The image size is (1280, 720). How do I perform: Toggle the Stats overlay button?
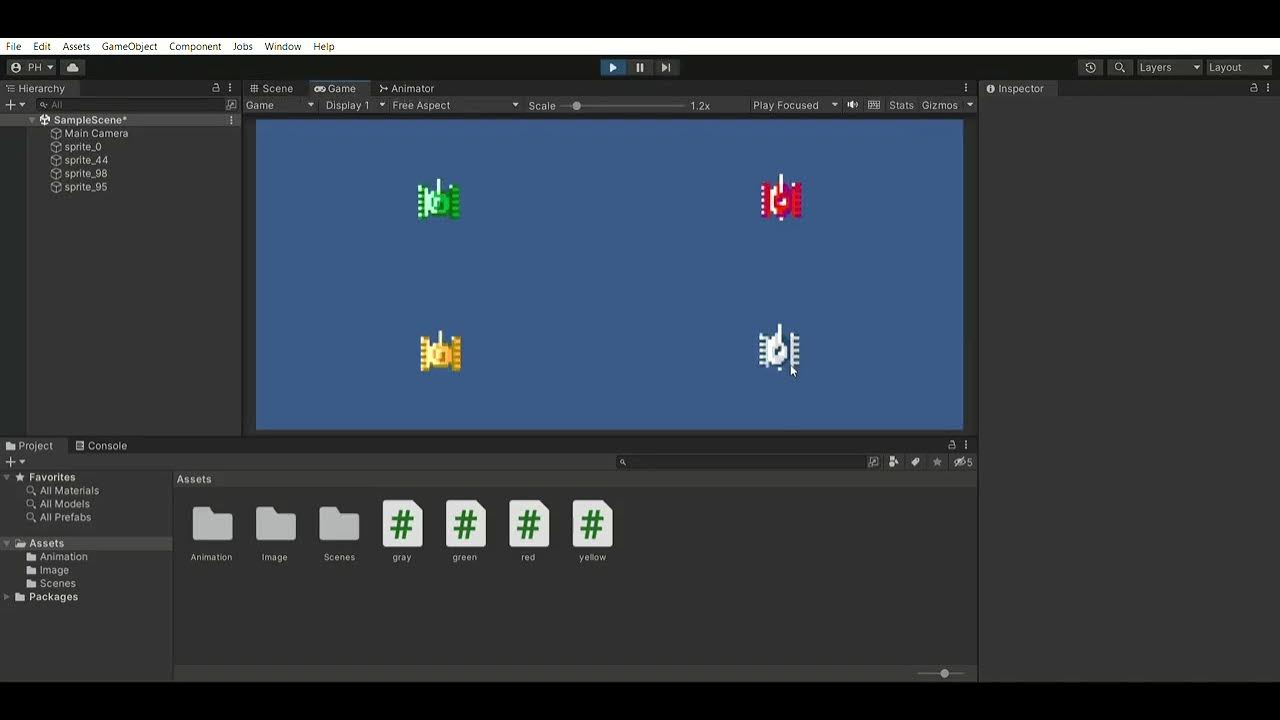tap(901, 105)
